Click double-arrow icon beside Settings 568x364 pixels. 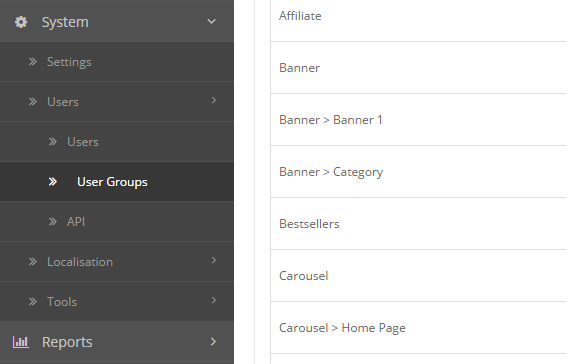[33, 62]
